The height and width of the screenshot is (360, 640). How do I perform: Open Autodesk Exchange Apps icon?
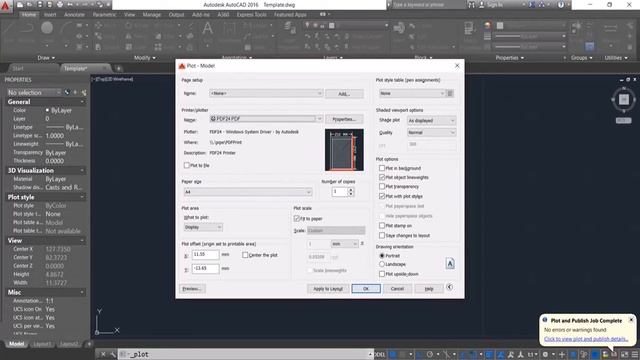[x=532, y=4]
